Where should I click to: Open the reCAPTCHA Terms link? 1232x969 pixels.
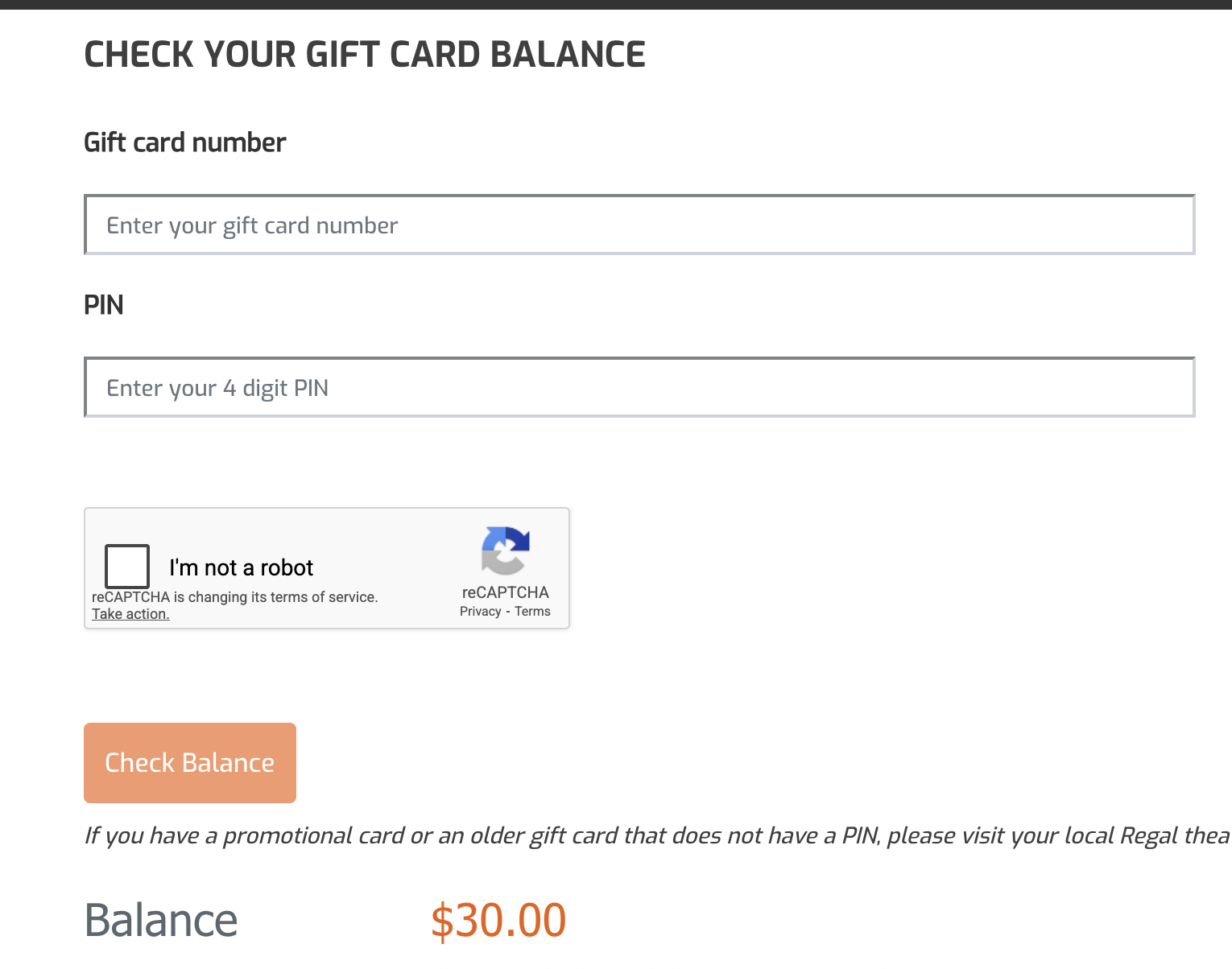532,612
